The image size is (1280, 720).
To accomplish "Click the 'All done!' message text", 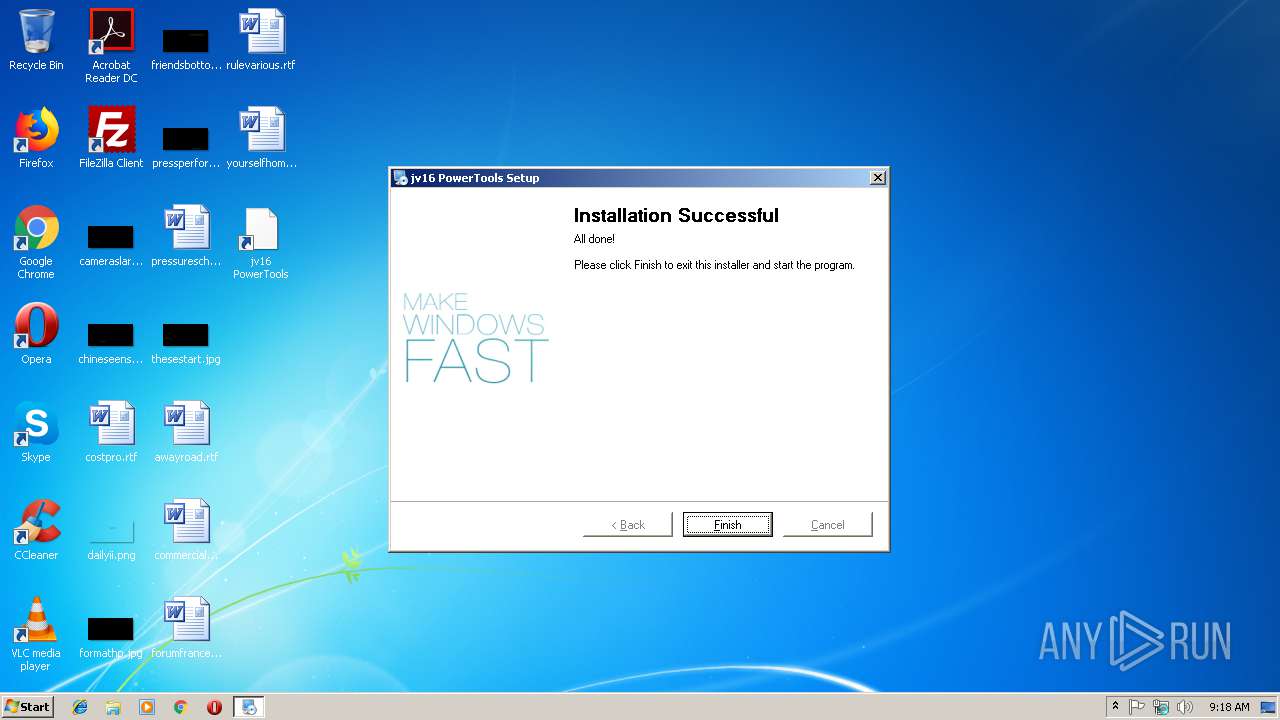I will click(x=594, y=239).
